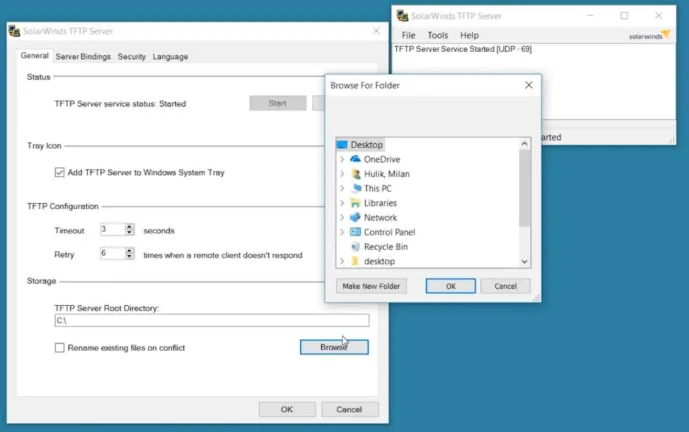The width and height of the screenshot is (689, 432).
Task: Click the folder tree scrollbar thumb
Action: pyautogui.click(x=524, y=188)
